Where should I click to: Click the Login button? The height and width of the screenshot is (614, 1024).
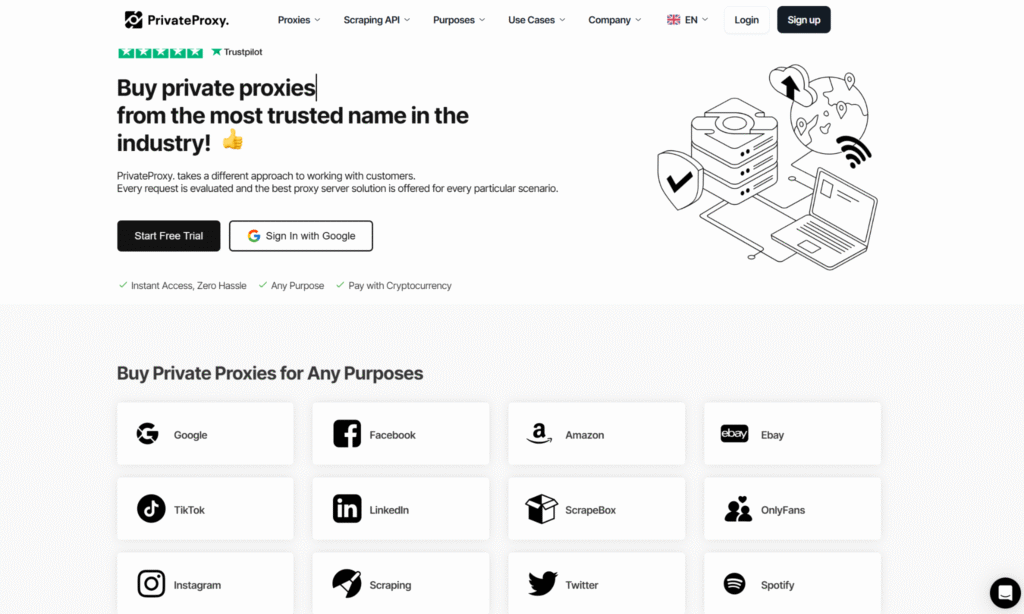[746, 20]
